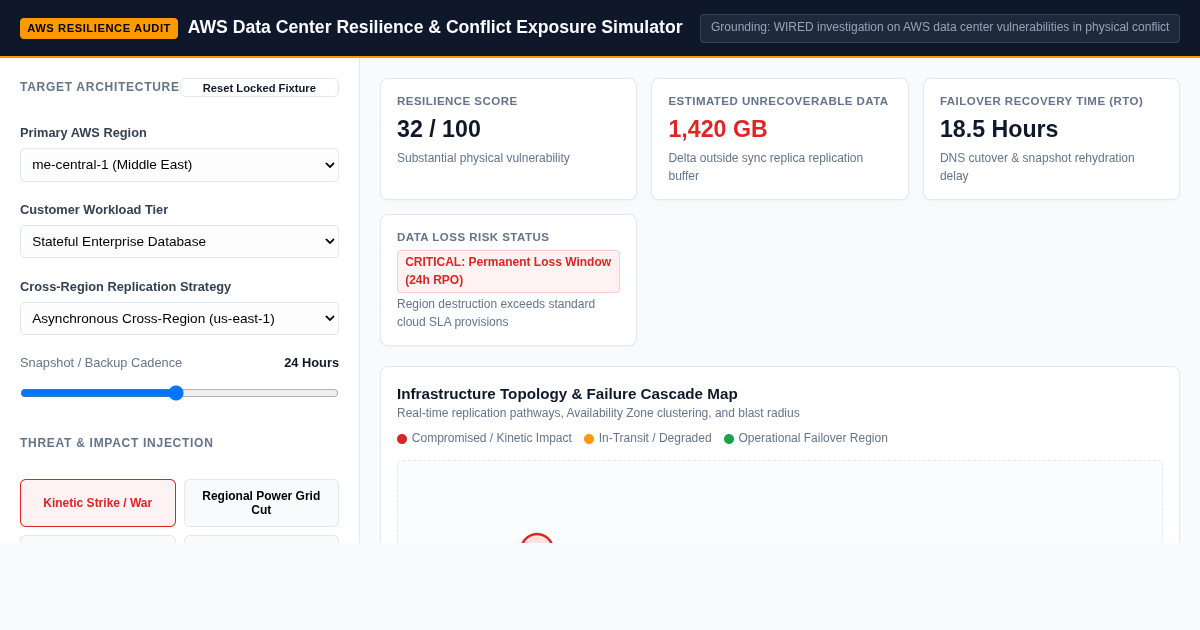Image resolution: width=1200 pixels, height=630 pixels.
Task: Click the orange In-Transit / Degraded legend dot
Action: [x=589, y=439]
